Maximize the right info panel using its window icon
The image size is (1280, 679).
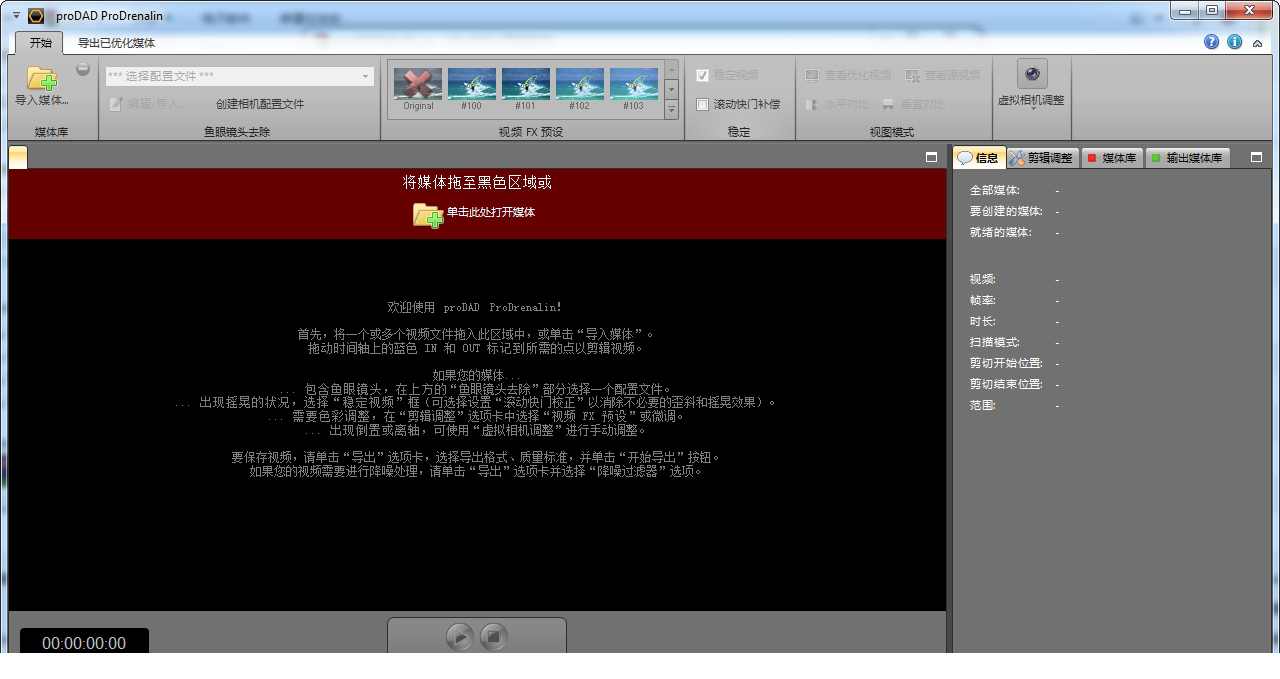pyautogui.click(x=1256, y=157)
